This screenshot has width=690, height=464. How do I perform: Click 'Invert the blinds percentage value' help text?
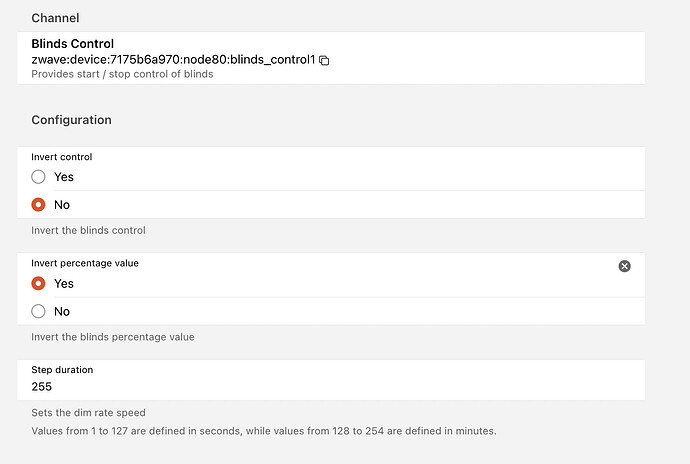pyautogui.click(x=112, y=337)
